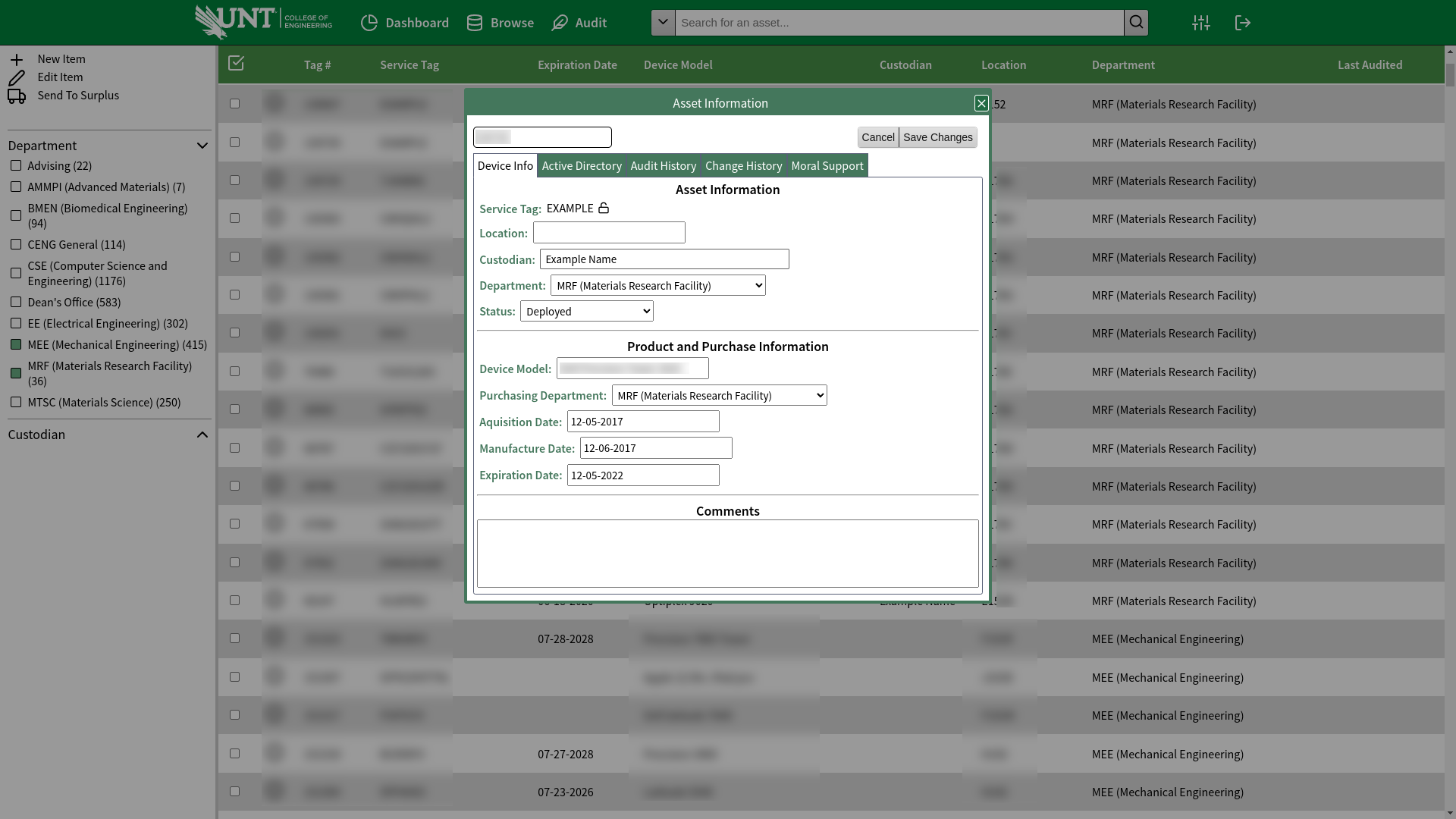
Task: Select the row with expiration 07-23-2026
Action: [234, 792]
